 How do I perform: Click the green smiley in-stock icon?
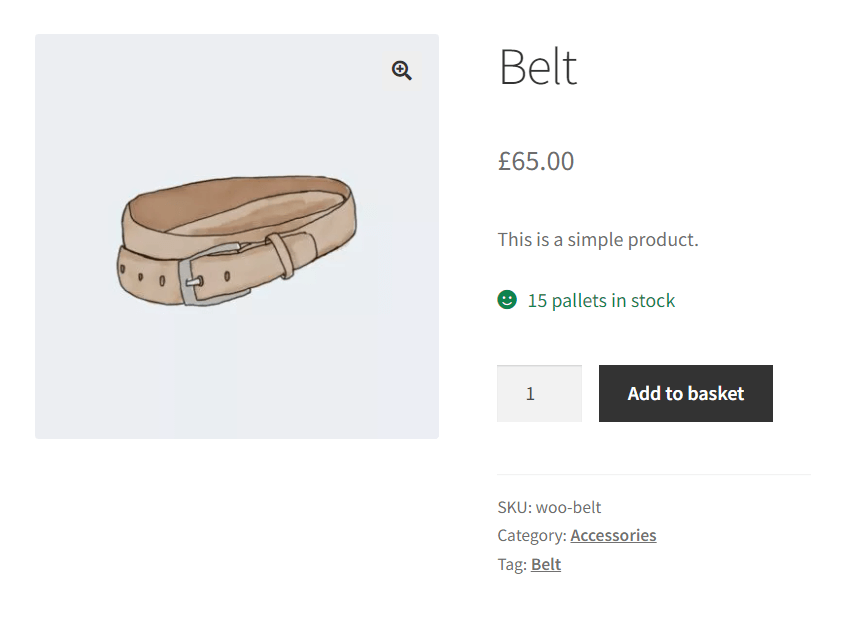click(507, 300)
